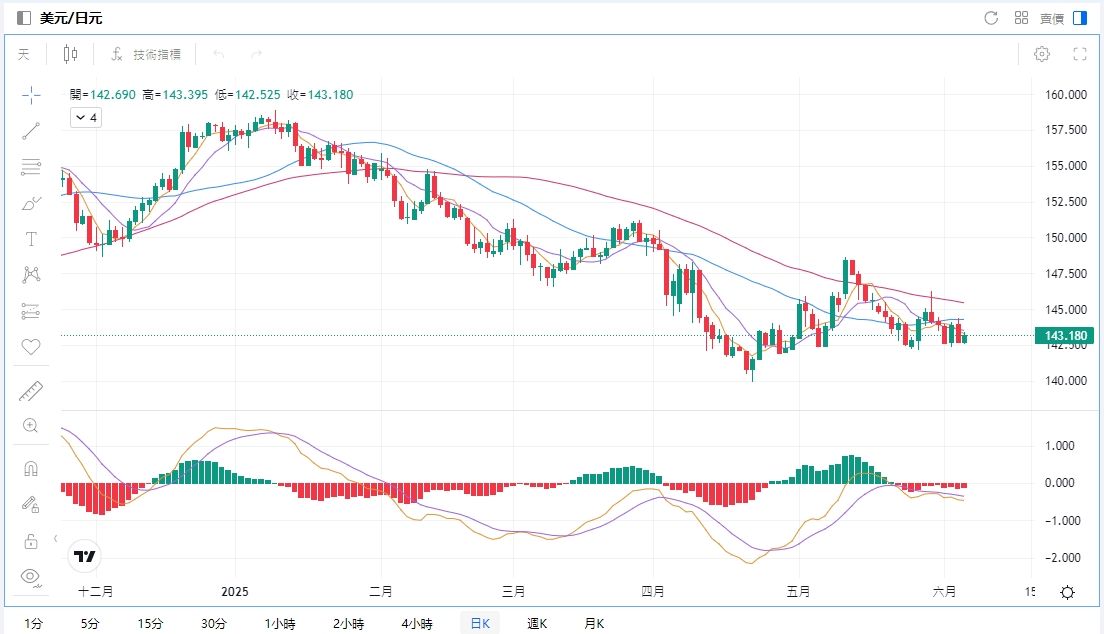Hide all drawings with eye icon
The width and height of the screenshot is (1104, 634).
pyautogui.click(x=31, y=576)
